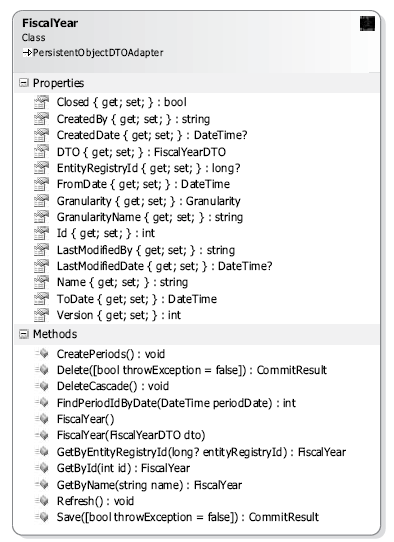Image resolution: width=394 pixels, height=542 pixels.
Task: Click the property icon for Granularity
Action: 41,201
